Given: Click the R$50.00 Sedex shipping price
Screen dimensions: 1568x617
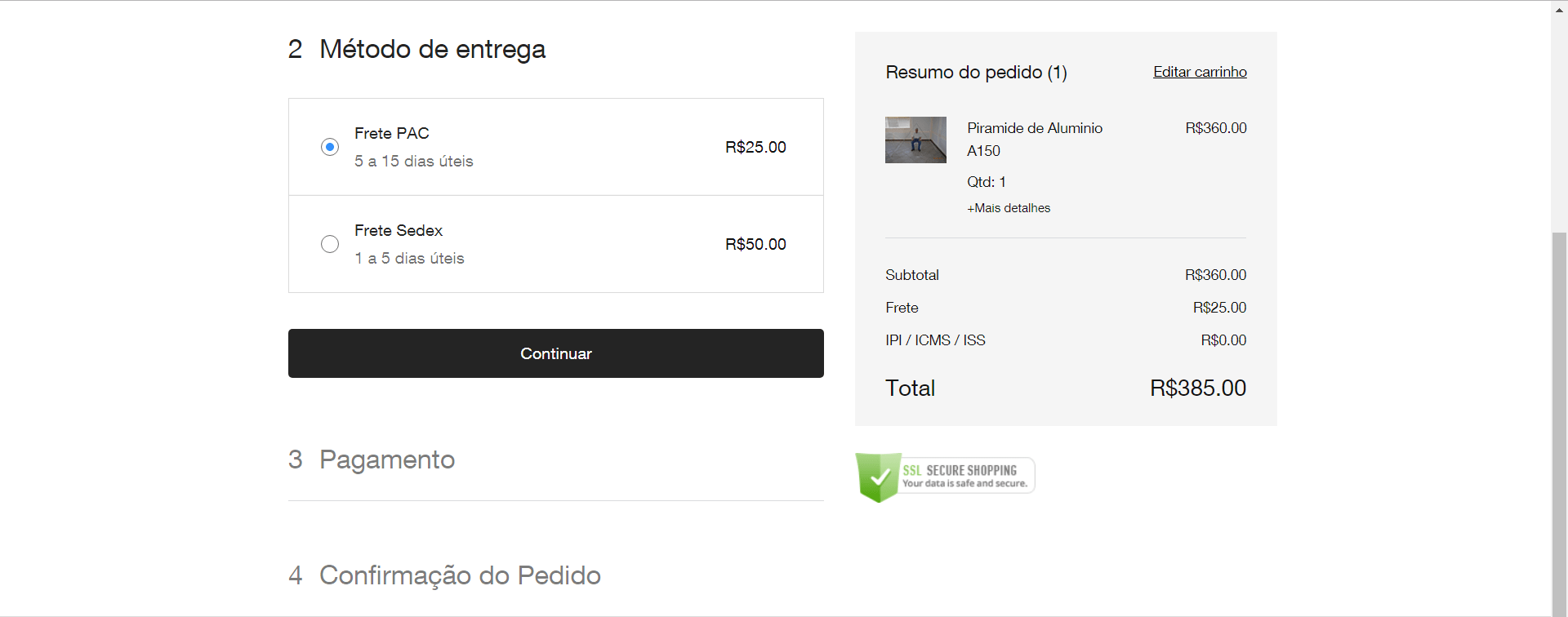Looking at the screenshot, I should click(755, 244).
